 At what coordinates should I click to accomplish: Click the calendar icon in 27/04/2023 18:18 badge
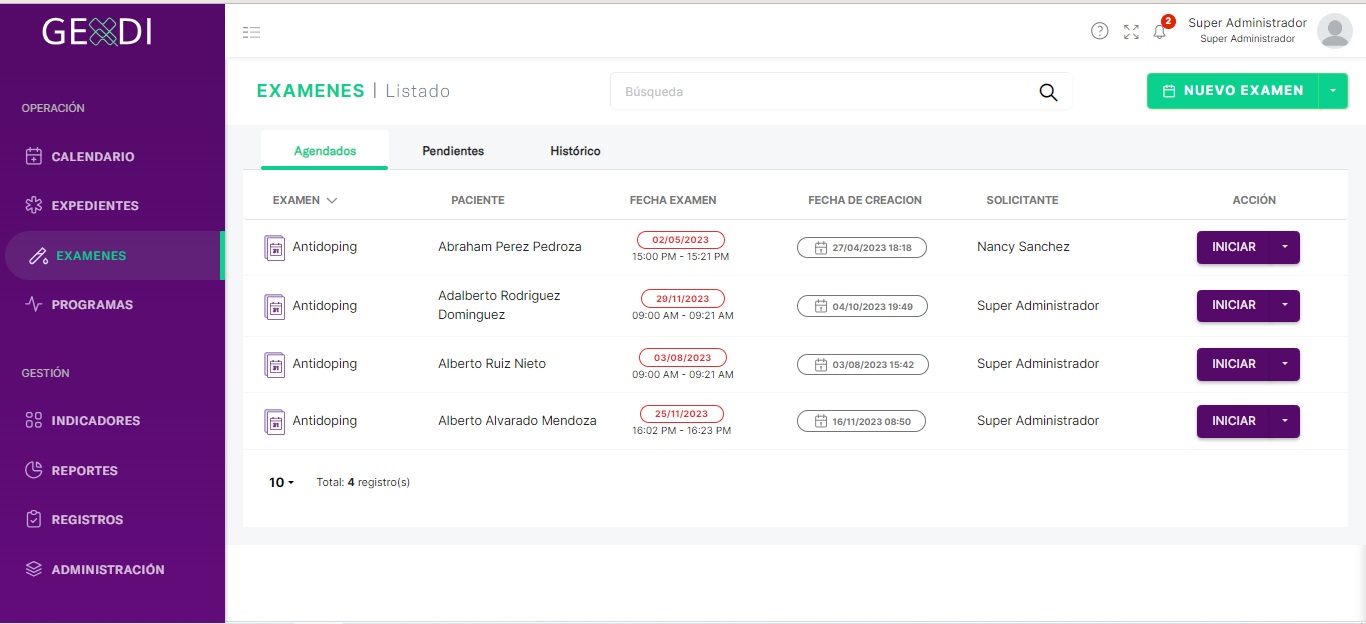coord(820,248)
